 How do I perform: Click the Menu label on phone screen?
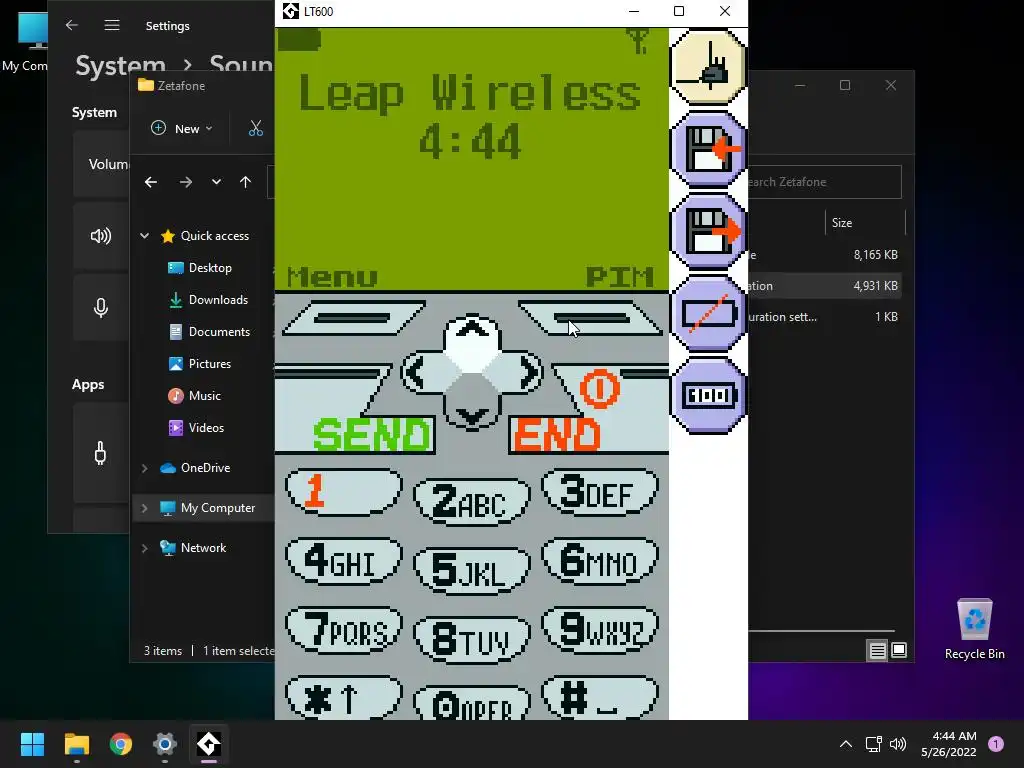[x=332, y=277]
